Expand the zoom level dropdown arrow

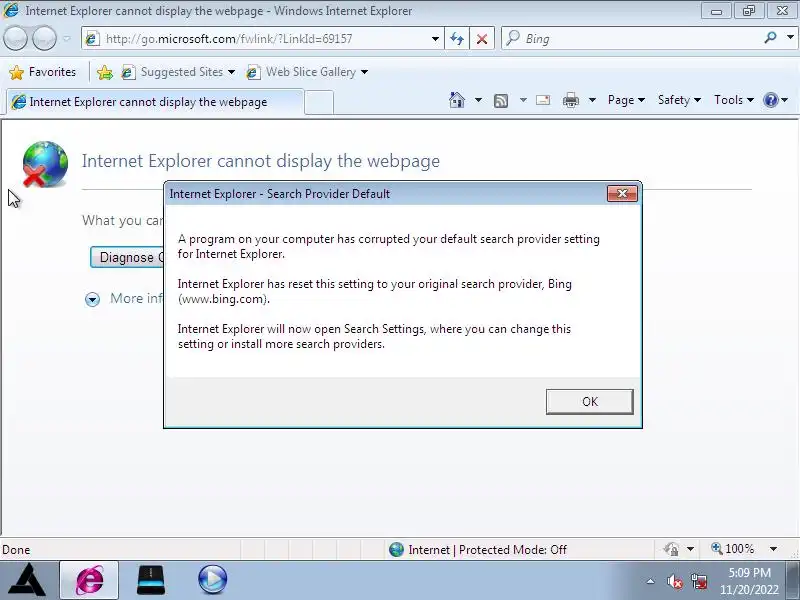pos(773,549)
